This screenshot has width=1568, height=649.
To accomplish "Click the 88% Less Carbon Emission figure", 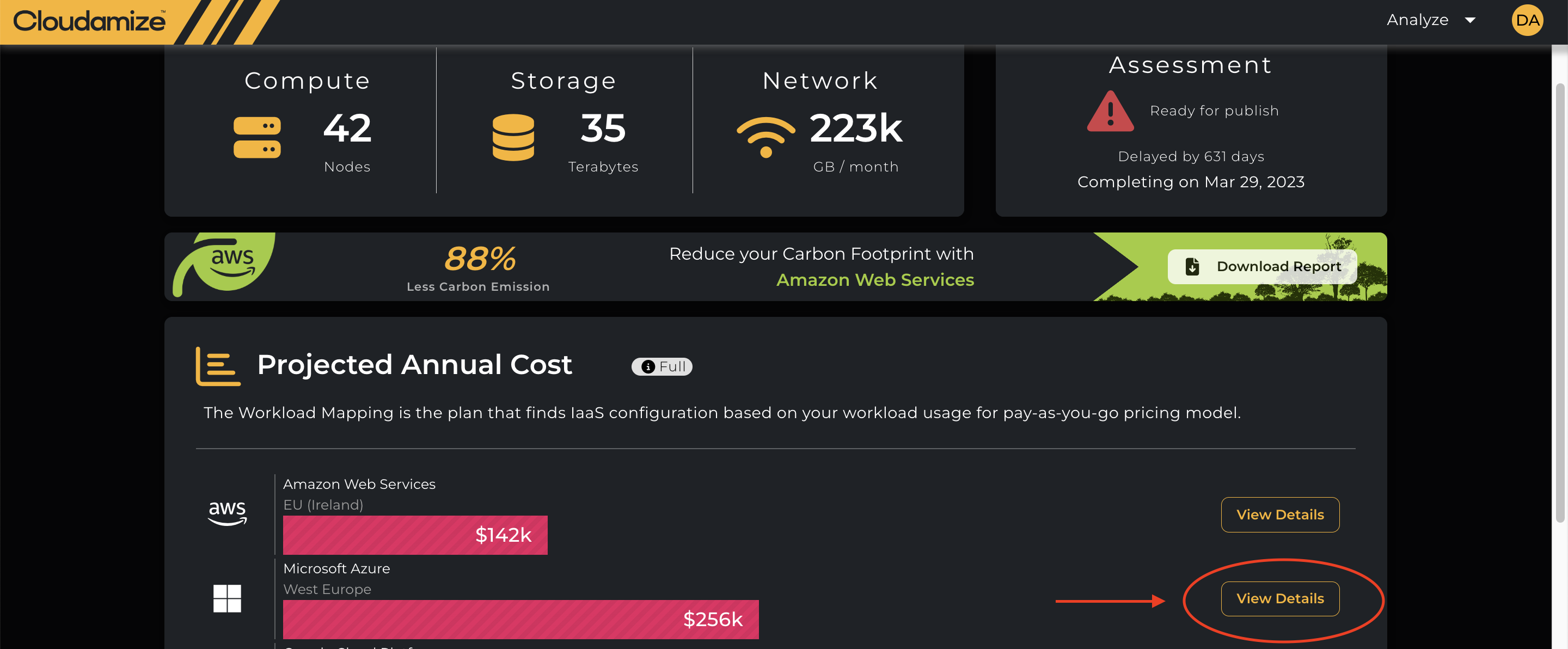I will click(x=479, y=259).
